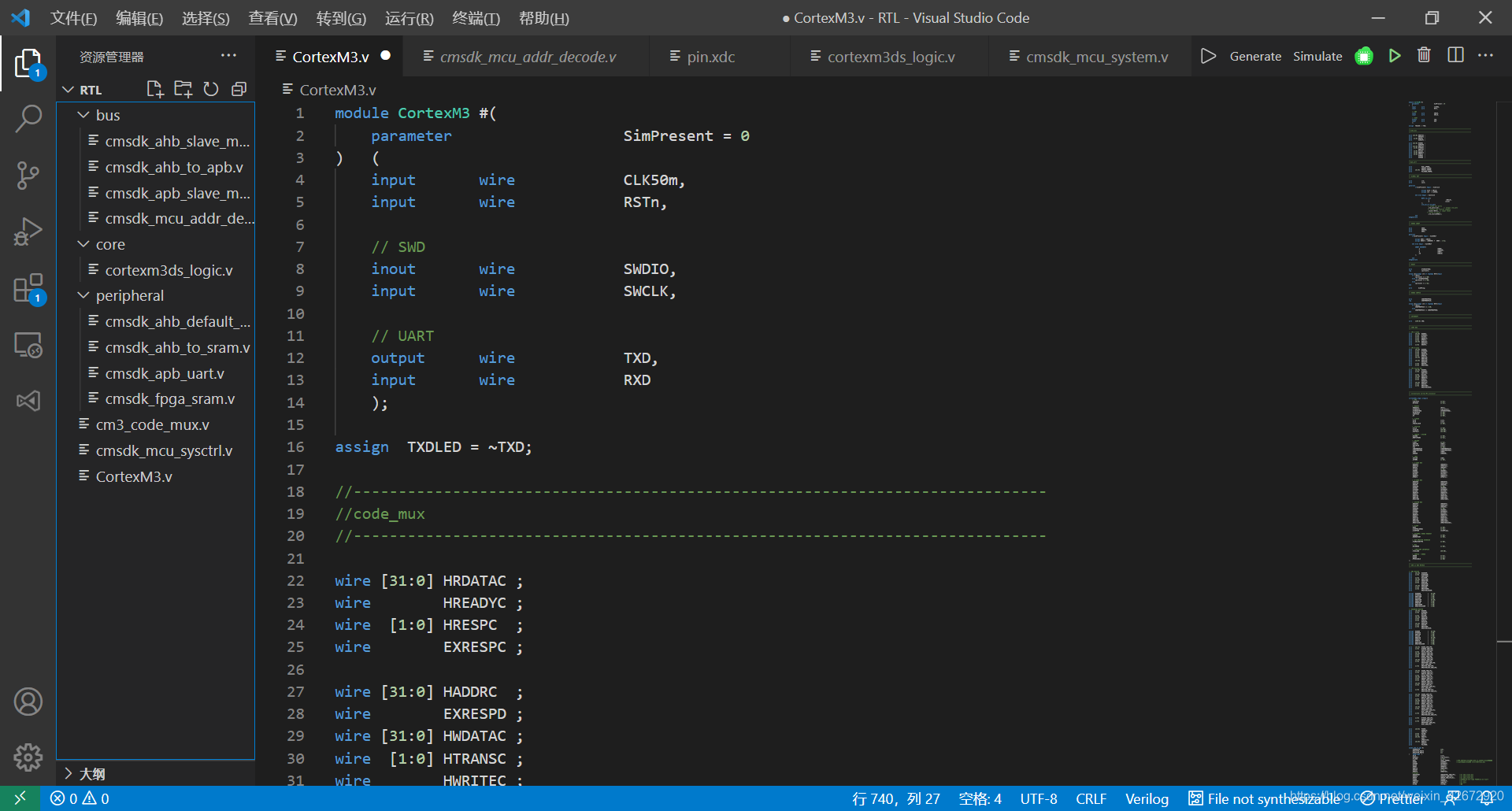Click the Simulate button

[1317, 56]
